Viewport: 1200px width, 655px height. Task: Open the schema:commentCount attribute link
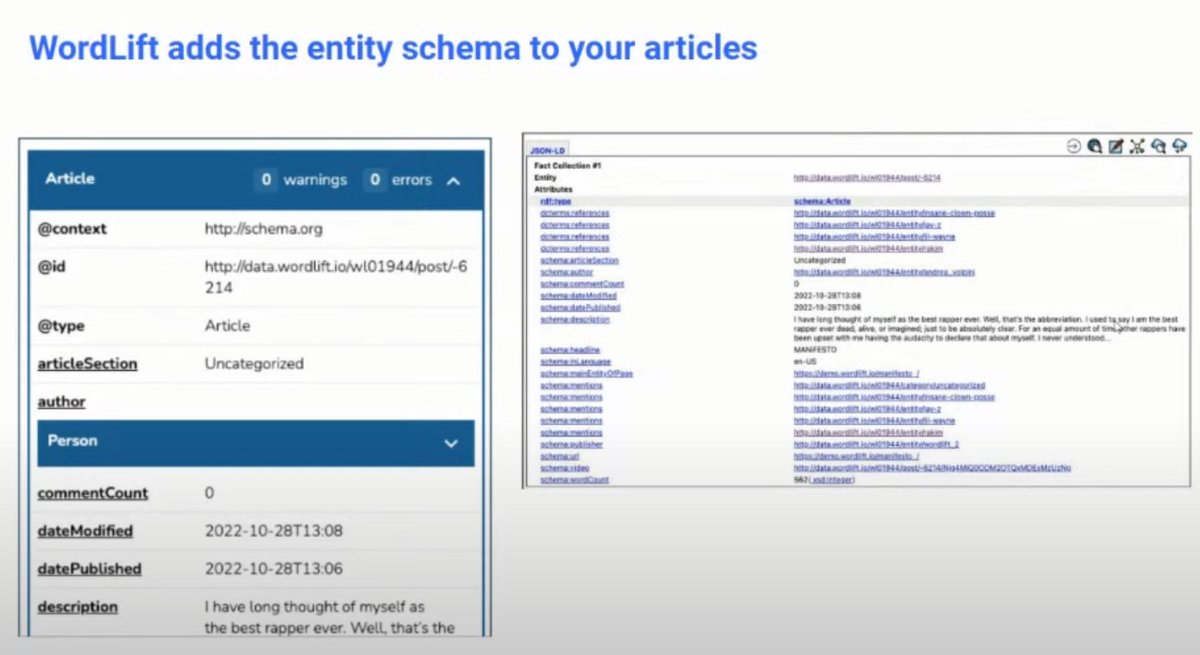click(x=583, y=284)
